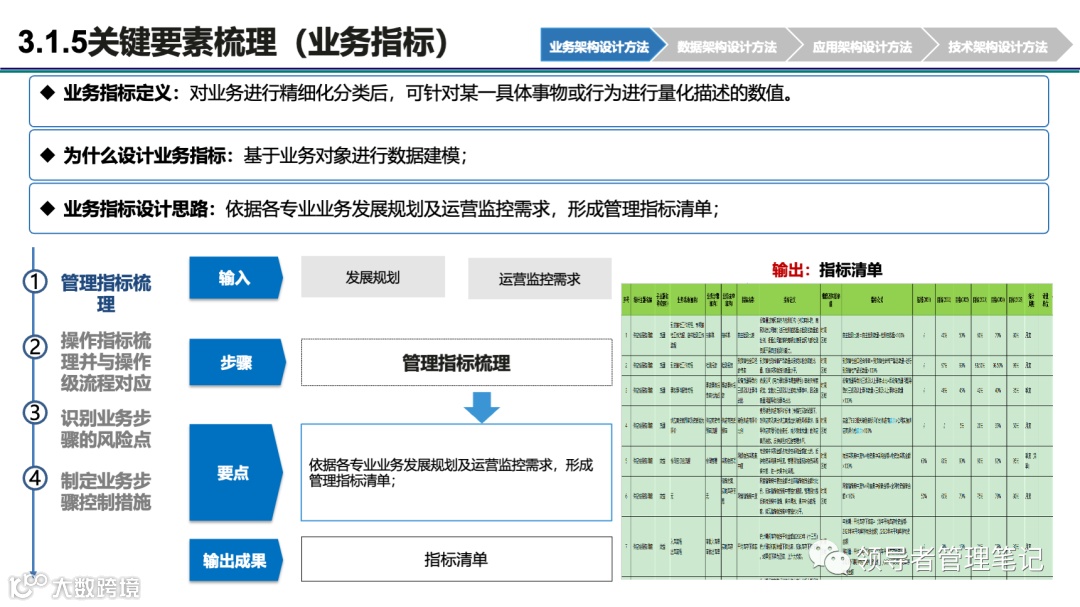This screenshot has width=1080, height=607.
Task: Select step 制定业务步骤控制措施
Action: pyautogui.click(x=105, y=491)
